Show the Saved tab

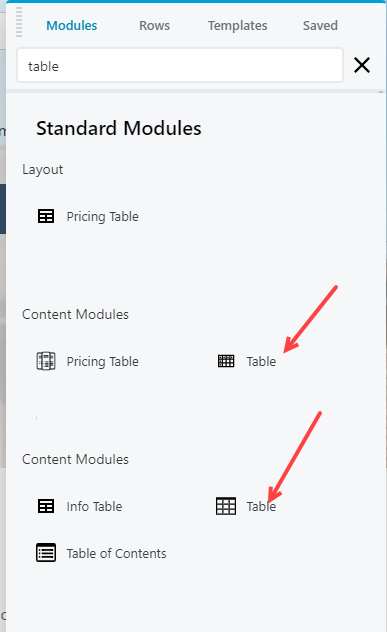(x=320, y=25)
